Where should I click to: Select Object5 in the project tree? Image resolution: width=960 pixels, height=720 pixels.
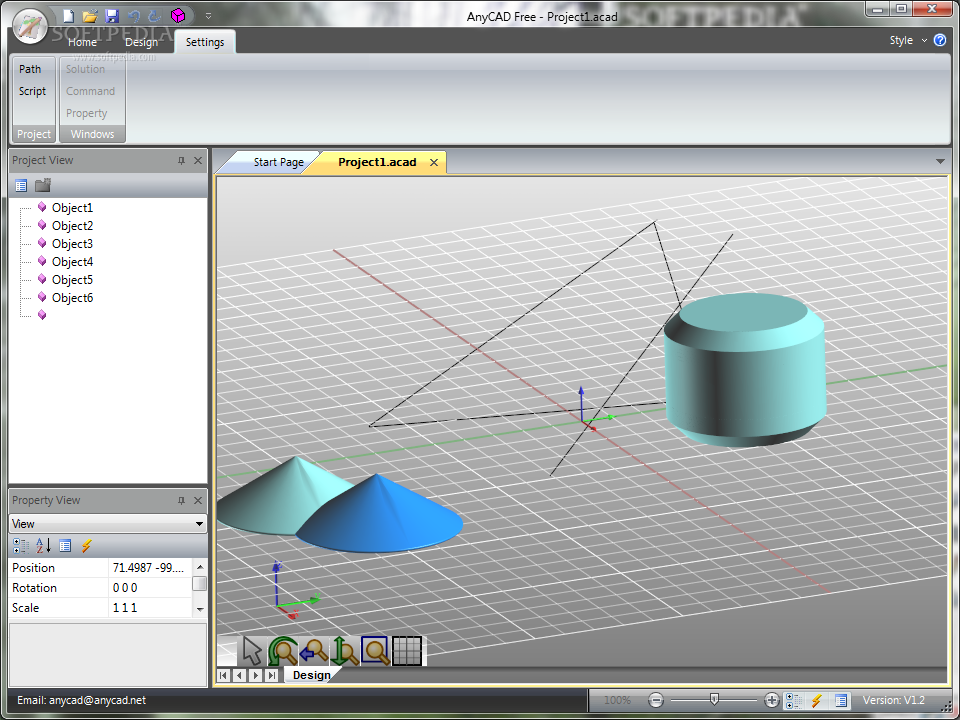(72, 280)
